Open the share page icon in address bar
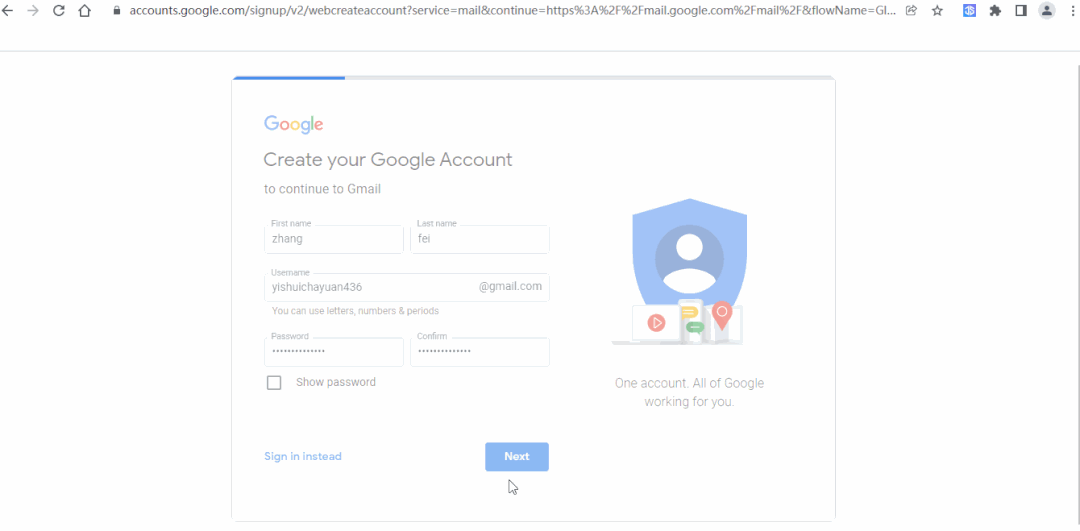Image resolution: width=1080 pixels, height=531 pixels. pyautogui.click(x=911, y=11)
